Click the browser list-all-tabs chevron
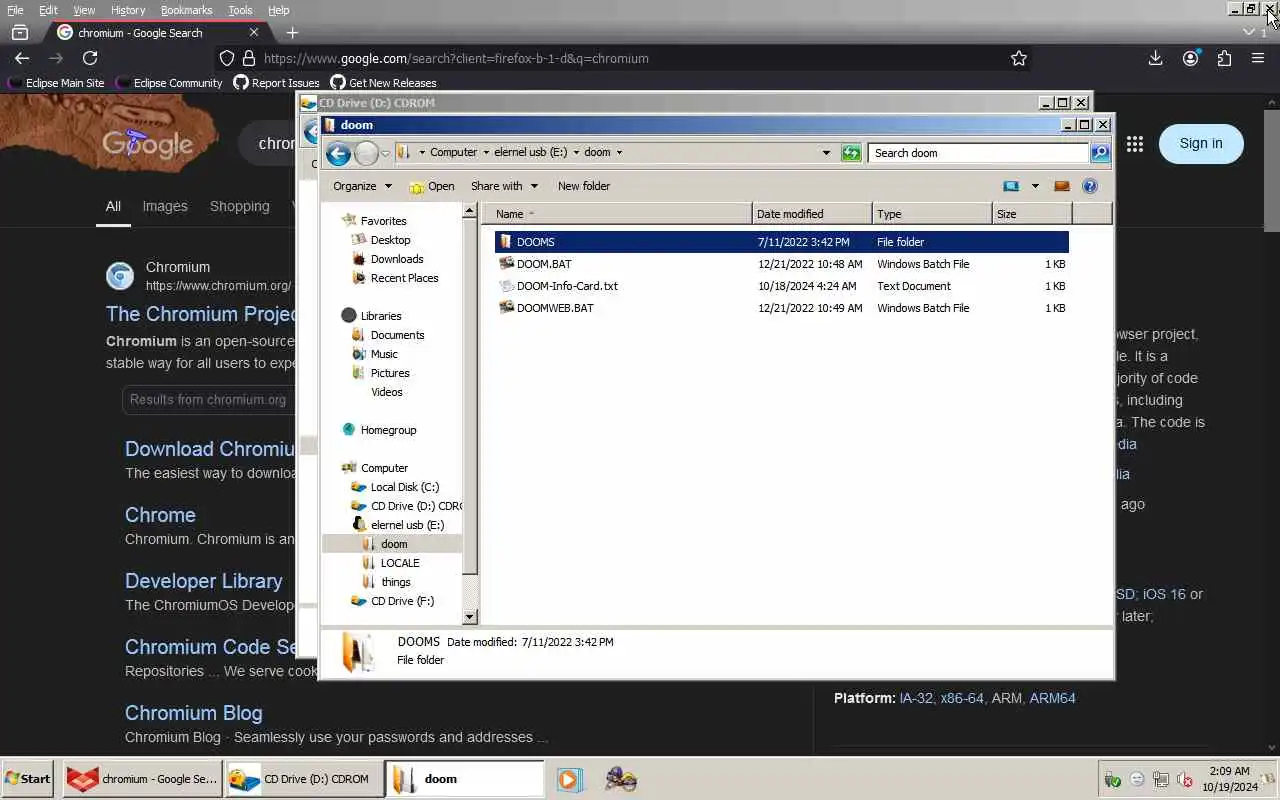Viewport: 1280px width, 800px height. coord(1248,33)
